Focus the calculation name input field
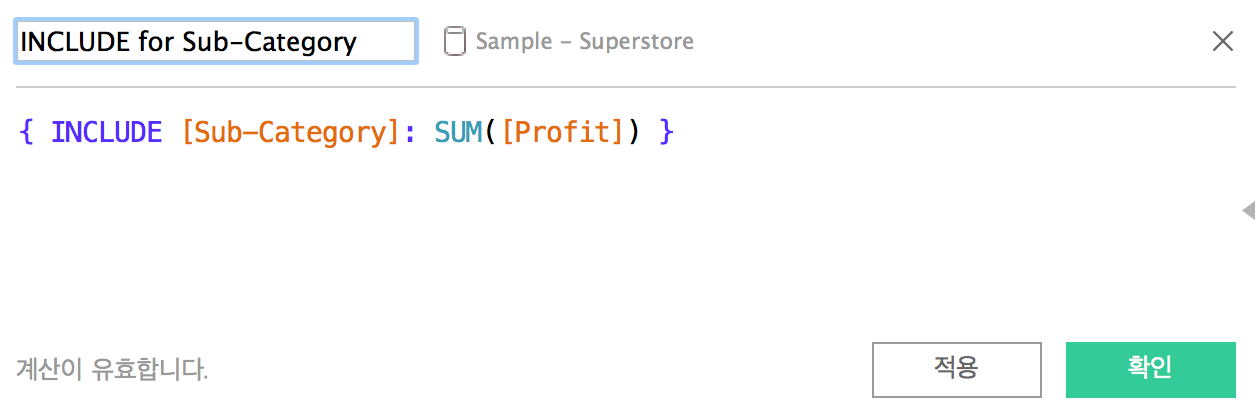 (x=216, y=41)
